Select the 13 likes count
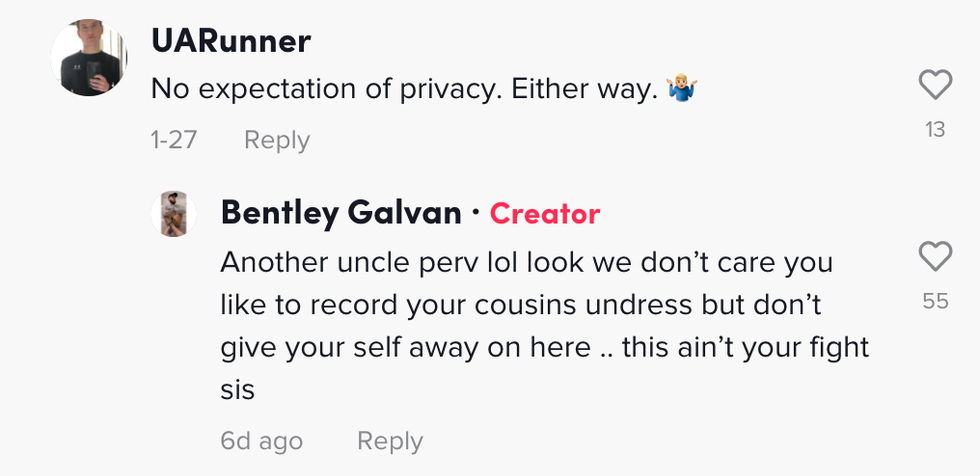 tap(935, 129)
